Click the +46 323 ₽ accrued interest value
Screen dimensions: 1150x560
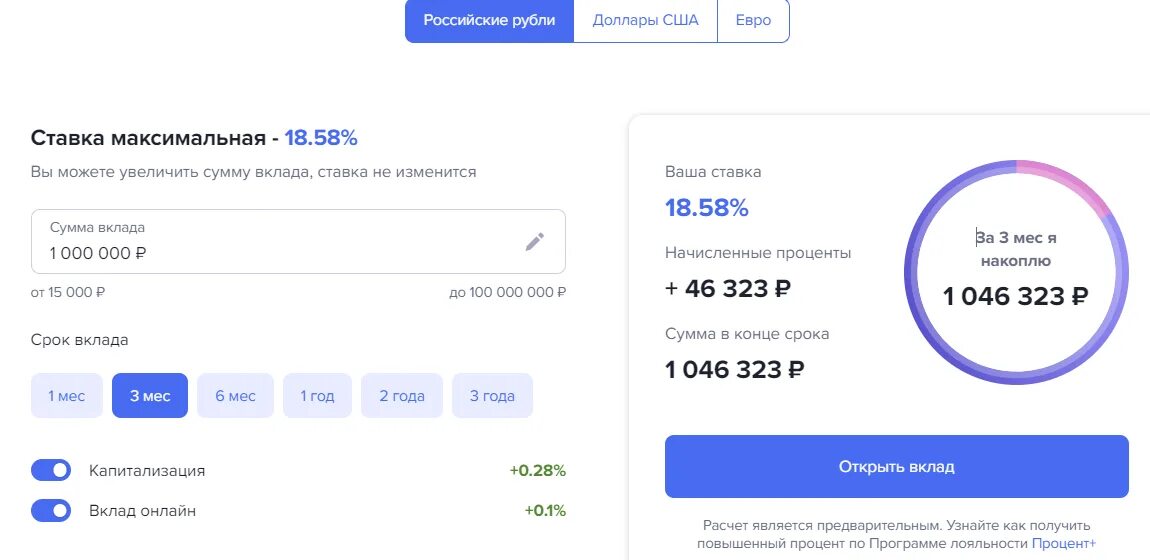(x=728, y=289)
